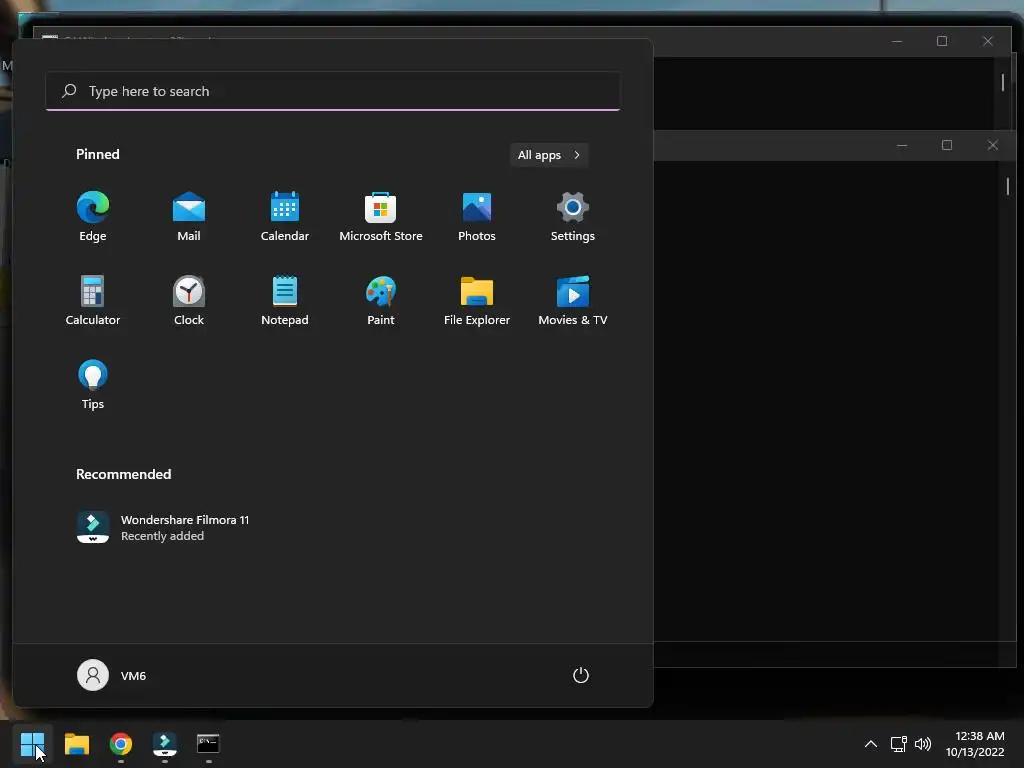Switch to Command Prompt on the taskbar

tap(208, 744)
